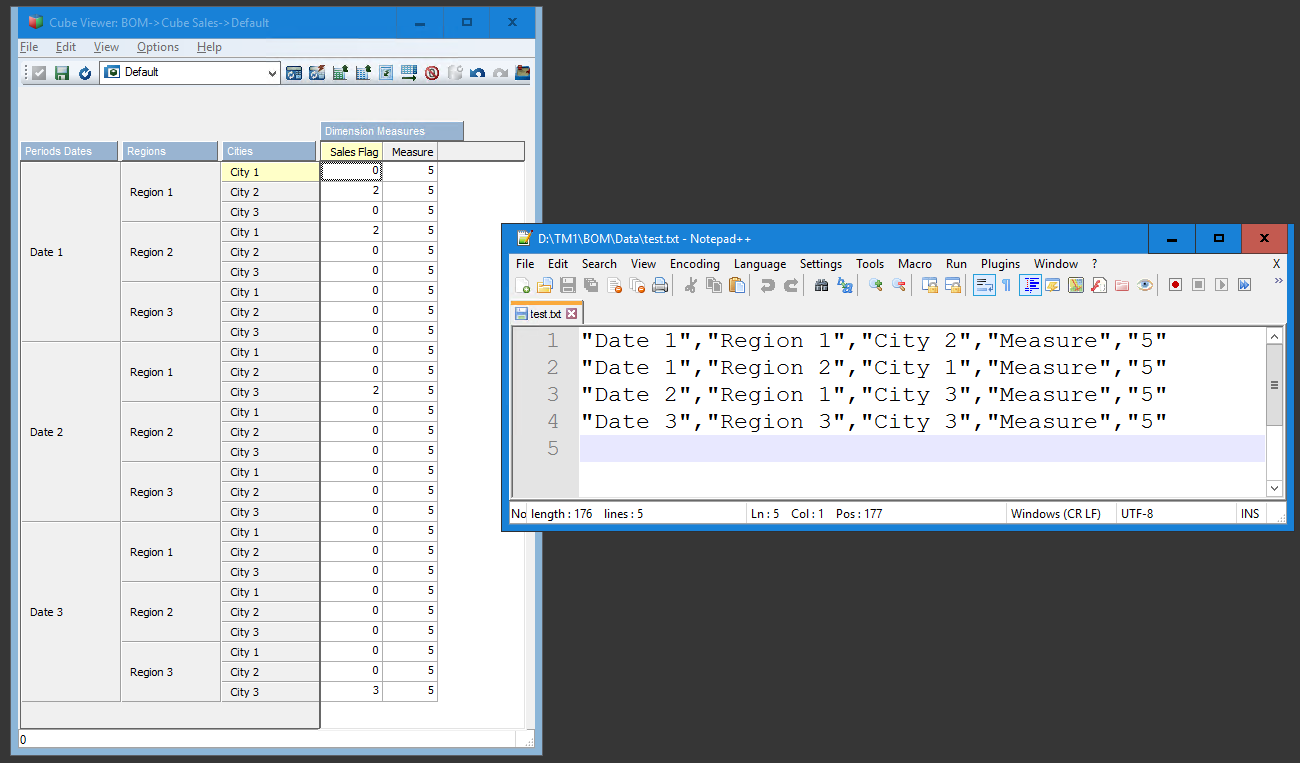Click the Print icon in Notepad++
This screenshot has width=1300, height=763.
coord(660,285)
